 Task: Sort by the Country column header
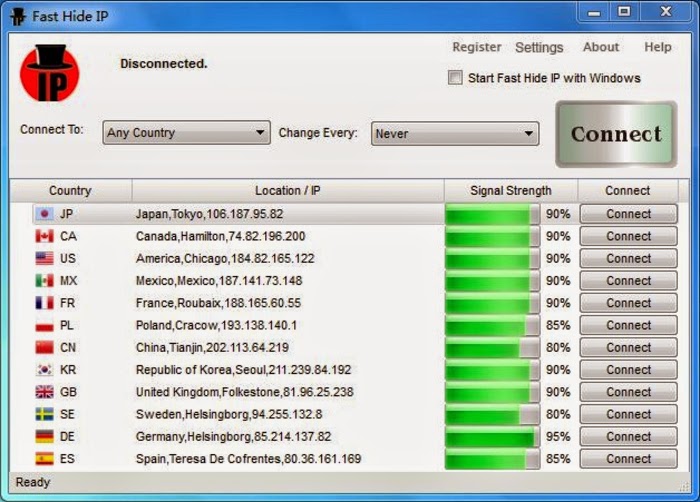click(71, 191)
